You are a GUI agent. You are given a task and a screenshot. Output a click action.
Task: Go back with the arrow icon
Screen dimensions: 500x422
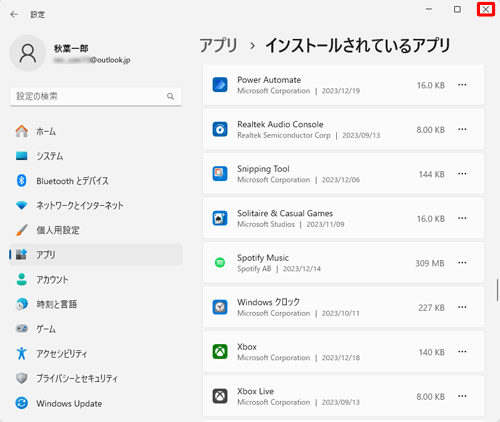tap(14, 14)
